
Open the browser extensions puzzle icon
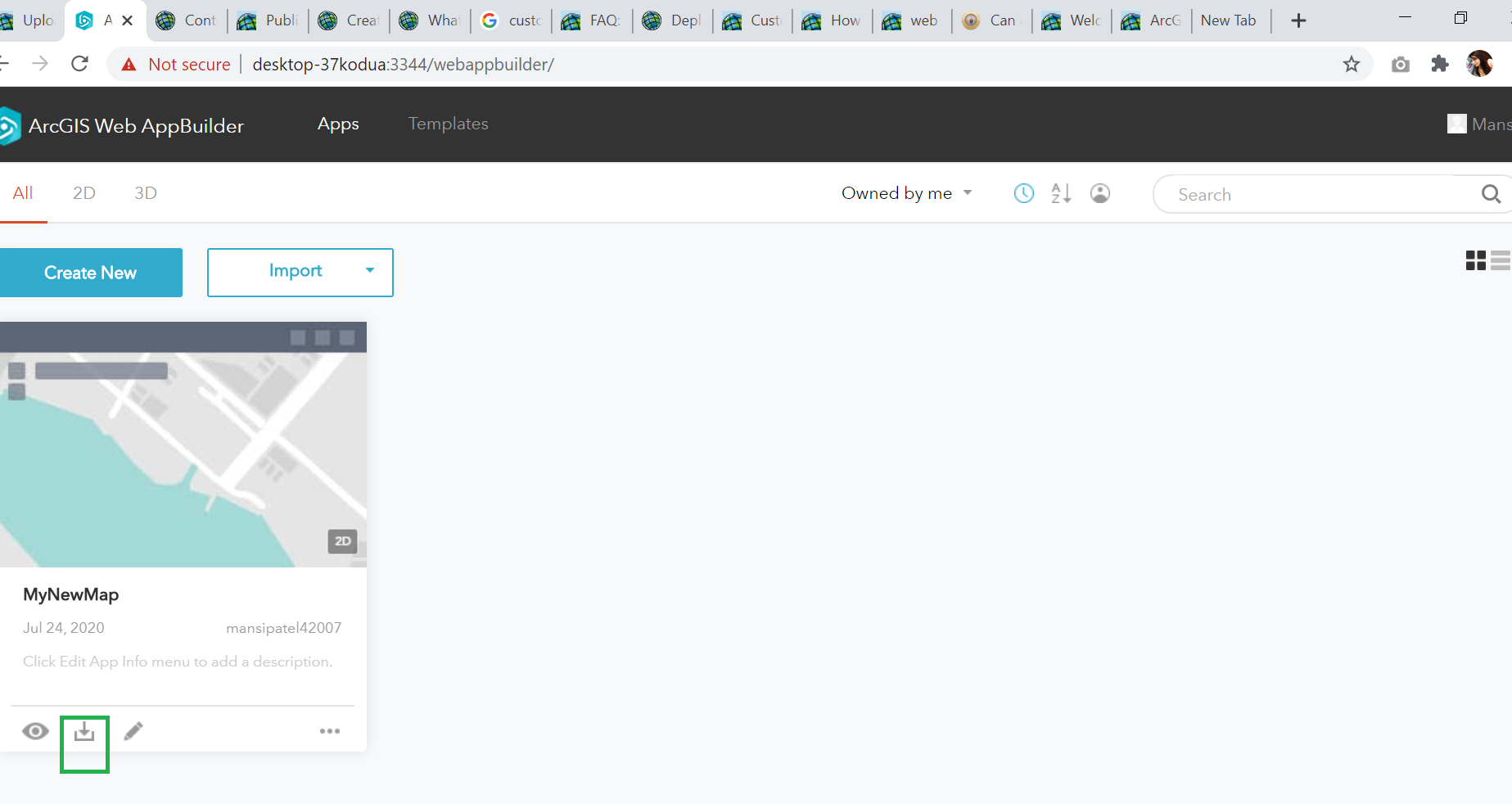[1440, 64]
